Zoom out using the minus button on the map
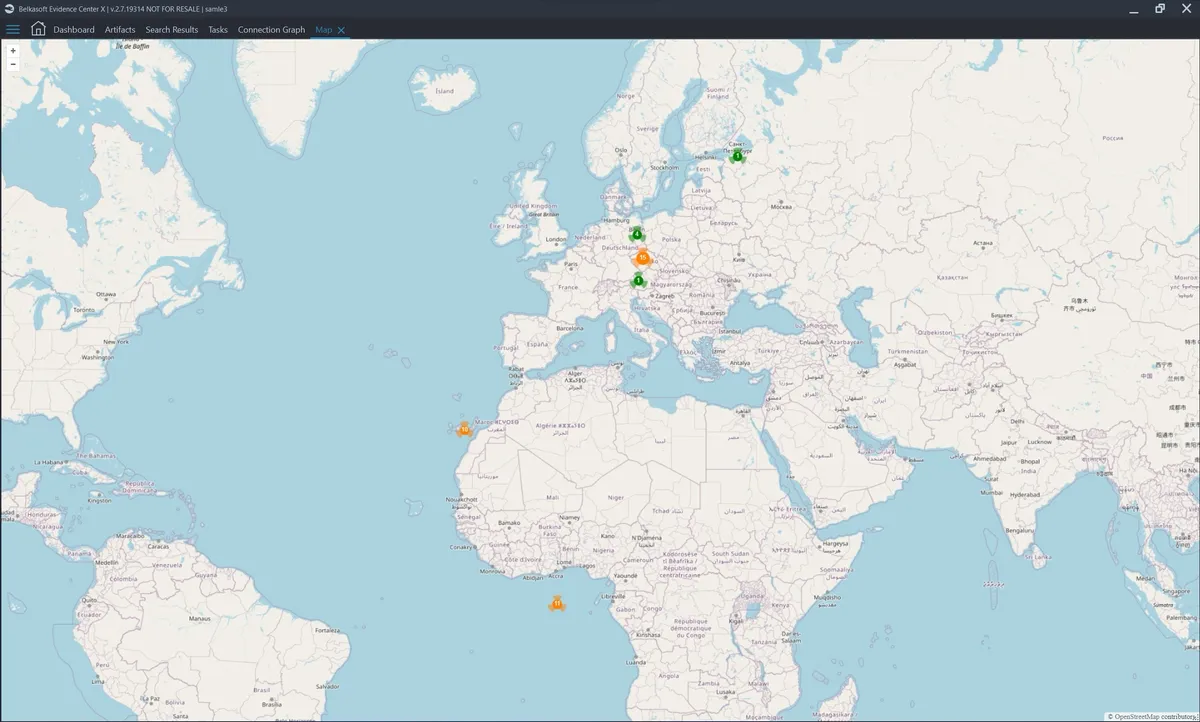Screen dimensions: 1200x722 tap(14, 64)
